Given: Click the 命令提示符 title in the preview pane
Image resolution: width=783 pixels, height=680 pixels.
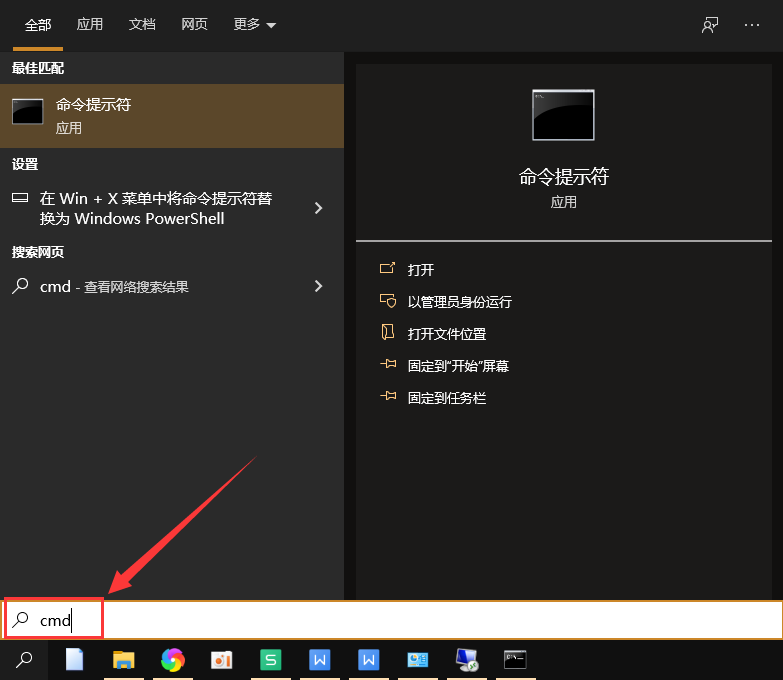Looking at the screenshot, I should 564,177.
